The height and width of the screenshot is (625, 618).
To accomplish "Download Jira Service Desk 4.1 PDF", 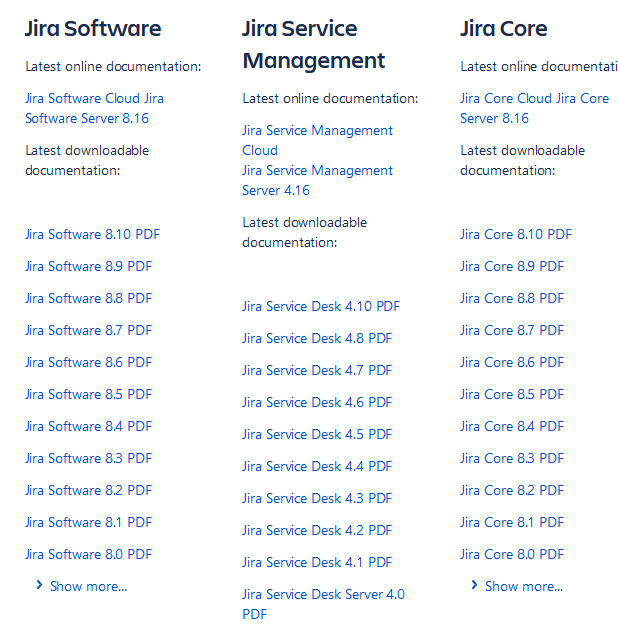I will 317,562.
